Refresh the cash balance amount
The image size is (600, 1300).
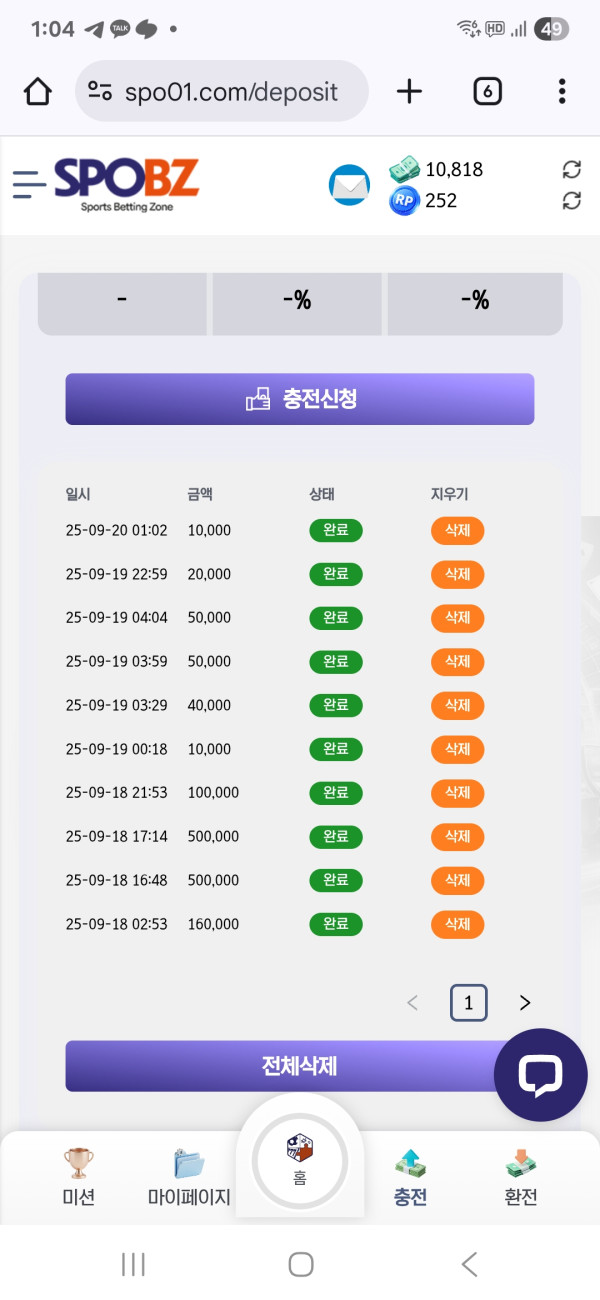[x=572, y=170]
